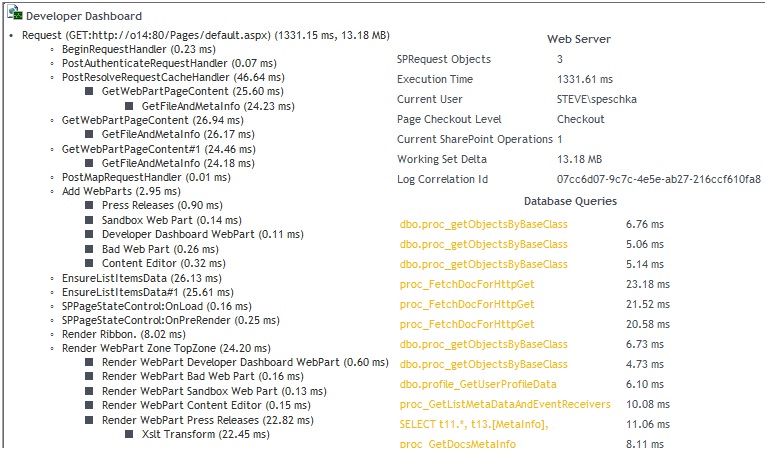This screenshot has height=450, width=767.
Task: Open dbo.proc_getObjectsByBaseClass query taking 4.73 ms
Action: click(483, 364)
